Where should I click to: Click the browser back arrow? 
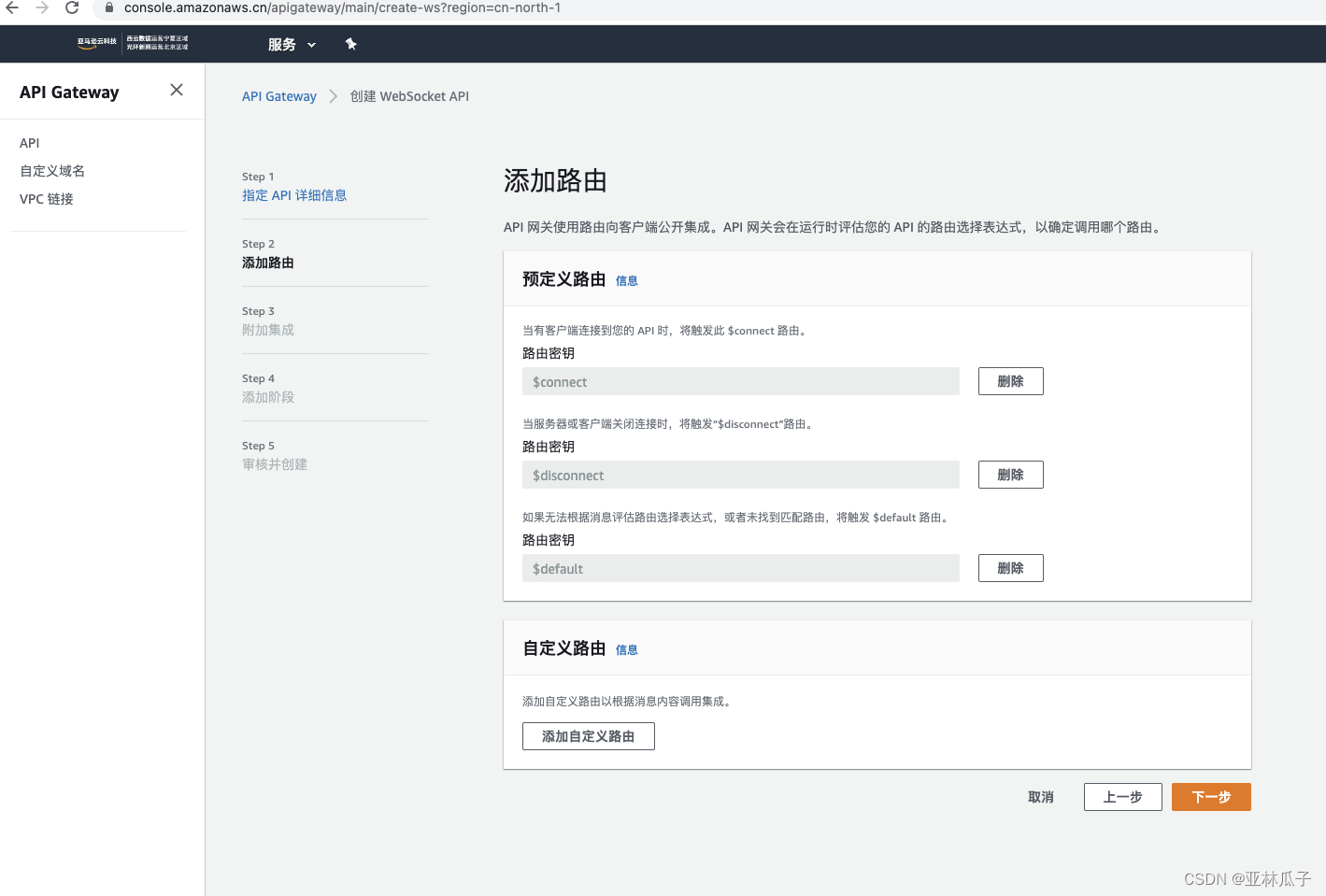click(12, 7)
